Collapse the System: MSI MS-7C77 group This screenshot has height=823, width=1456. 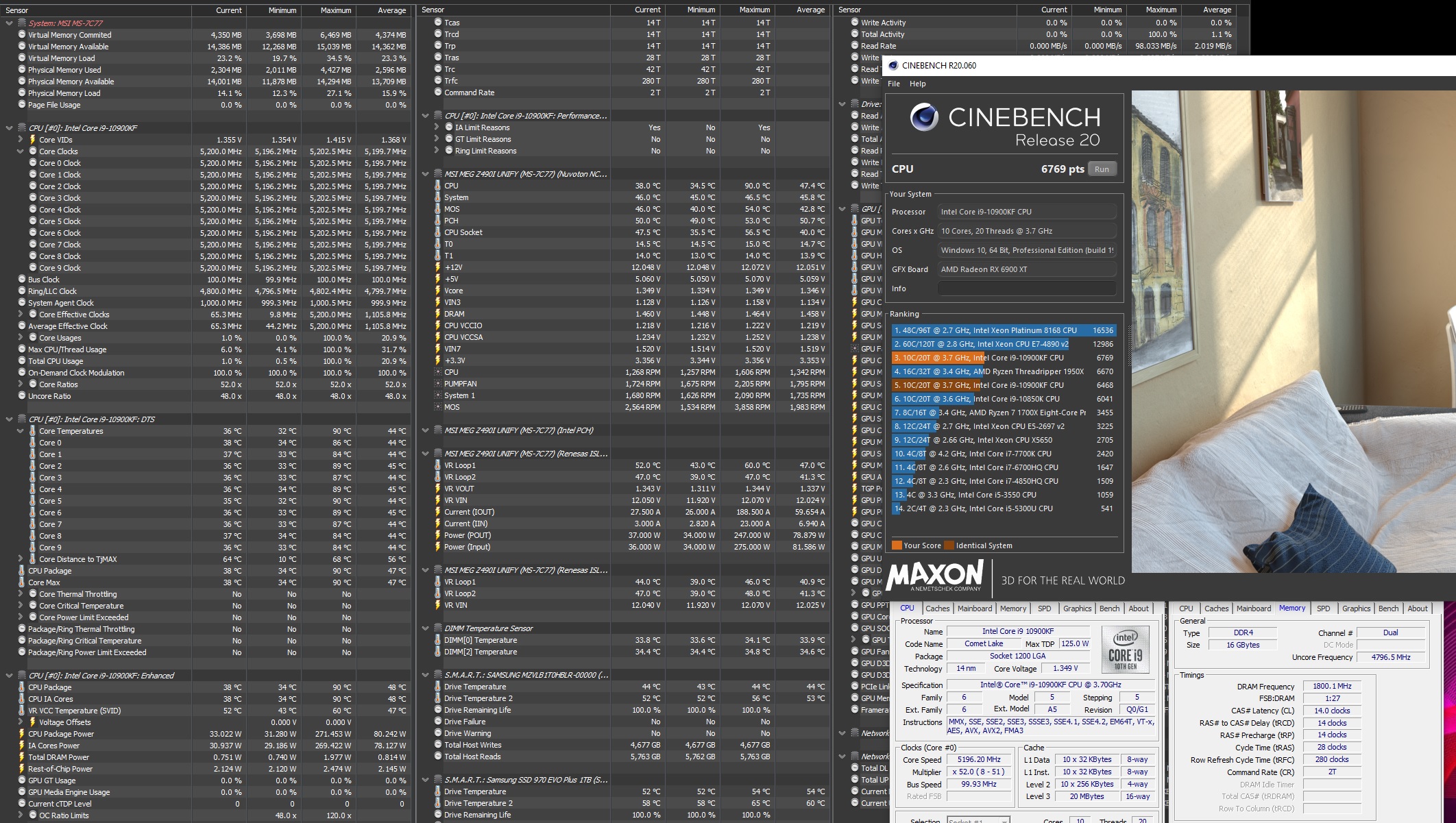[9, 23]
